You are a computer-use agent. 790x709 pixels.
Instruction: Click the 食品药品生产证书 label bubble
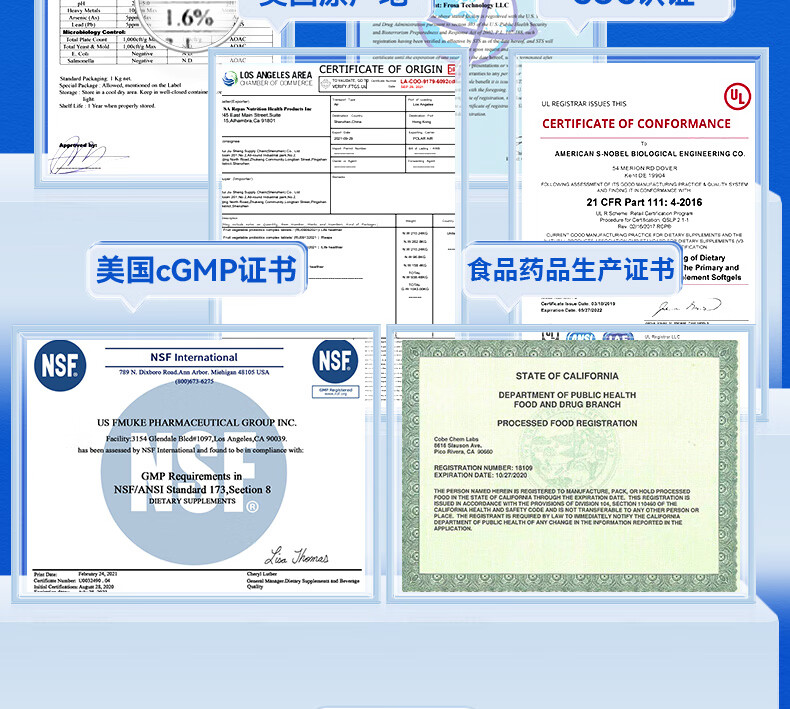[x=571, y=270]
